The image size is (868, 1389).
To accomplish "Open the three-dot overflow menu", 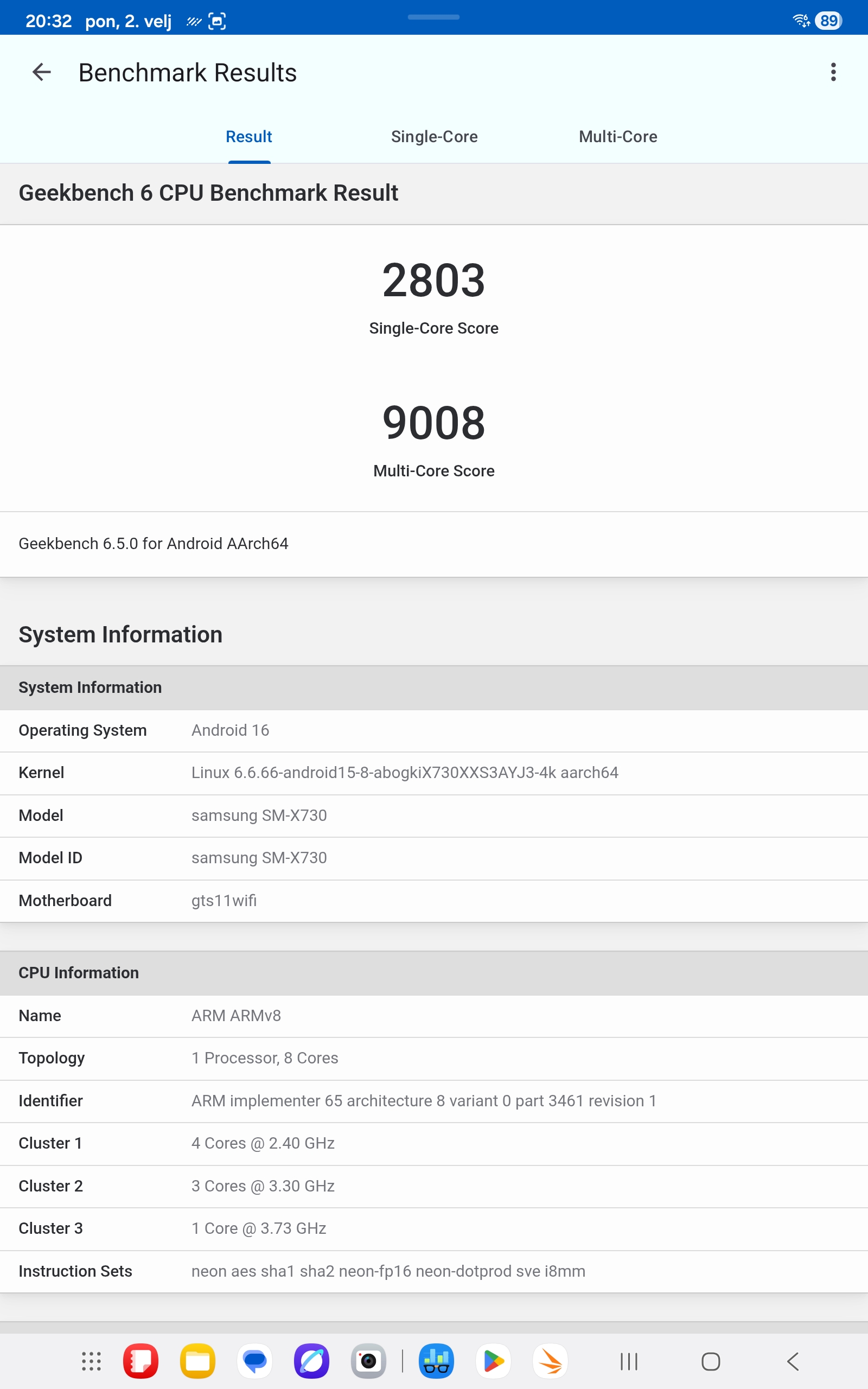I will tap(833, 72).
